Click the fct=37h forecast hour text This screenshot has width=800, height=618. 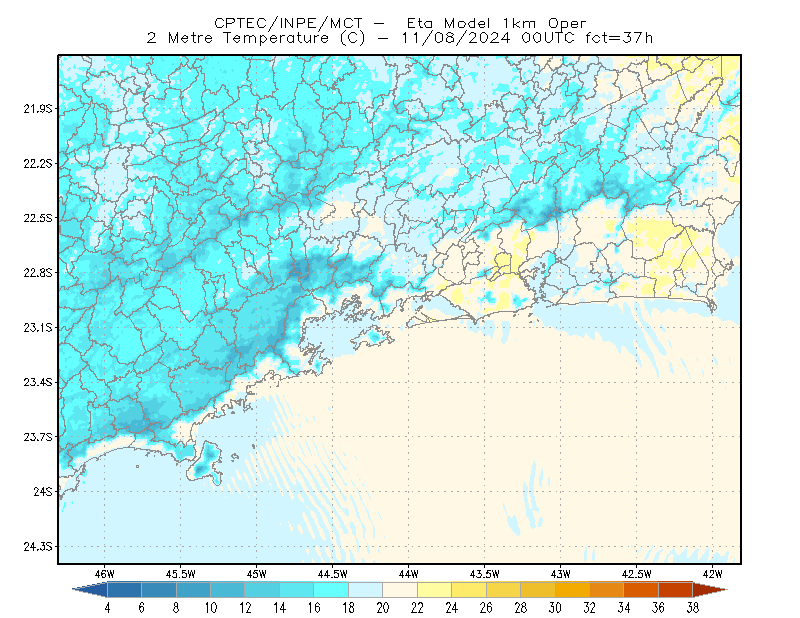619,38
